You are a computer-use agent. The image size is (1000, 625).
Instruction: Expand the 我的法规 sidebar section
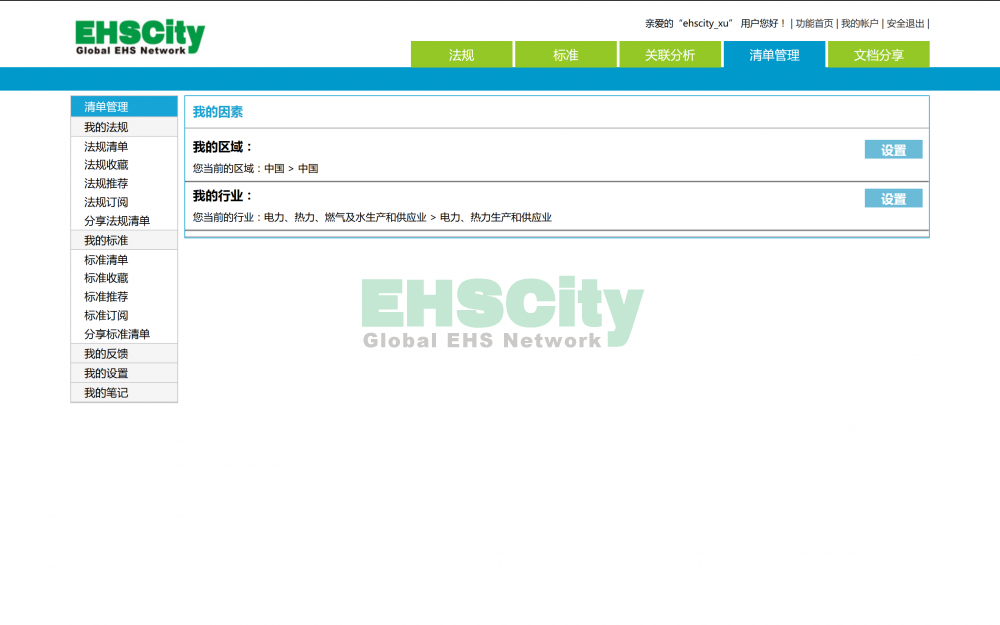click(124, 127)
